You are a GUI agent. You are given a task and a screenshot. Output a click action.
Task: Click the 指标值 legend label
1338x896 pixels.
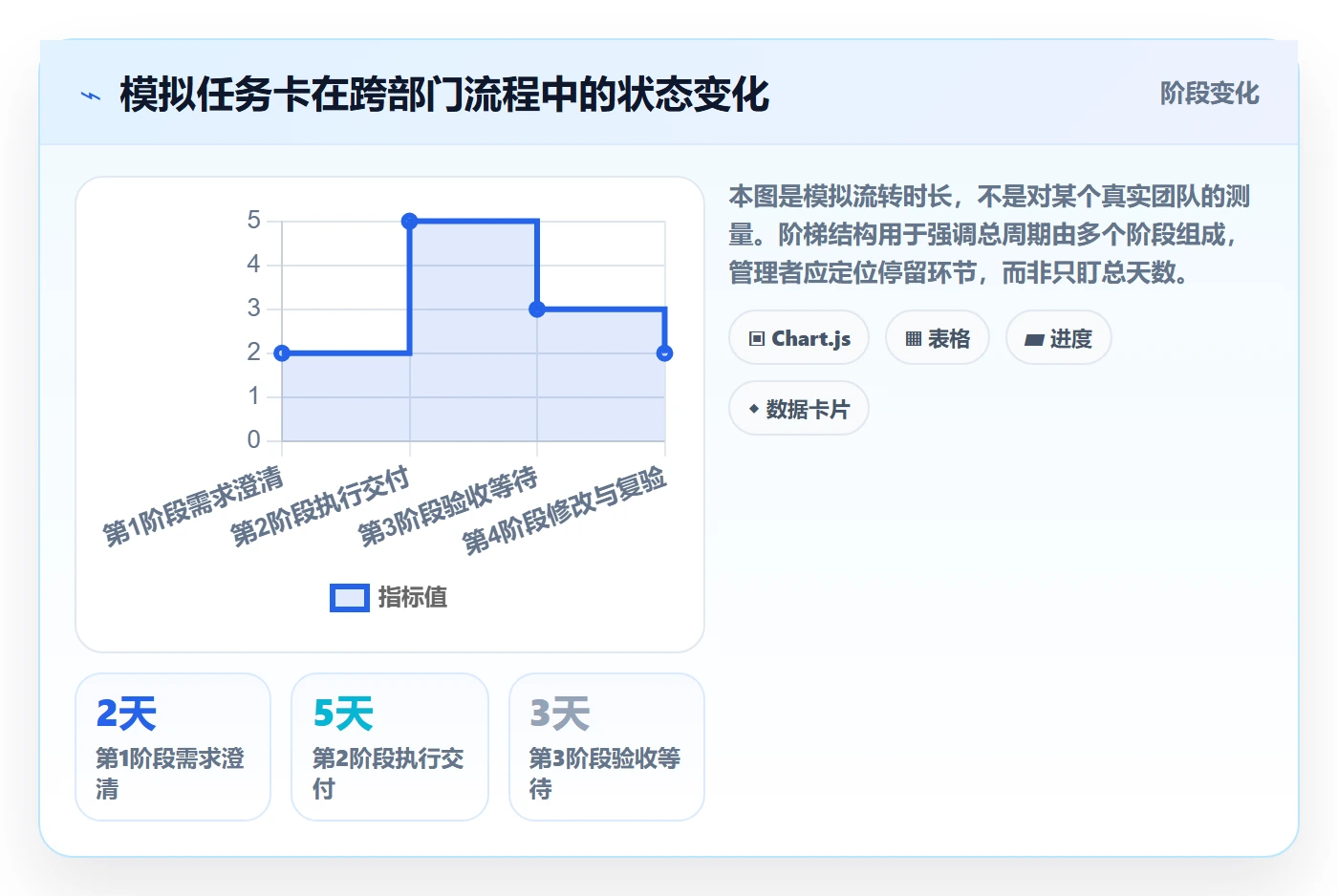pos(413,598)
